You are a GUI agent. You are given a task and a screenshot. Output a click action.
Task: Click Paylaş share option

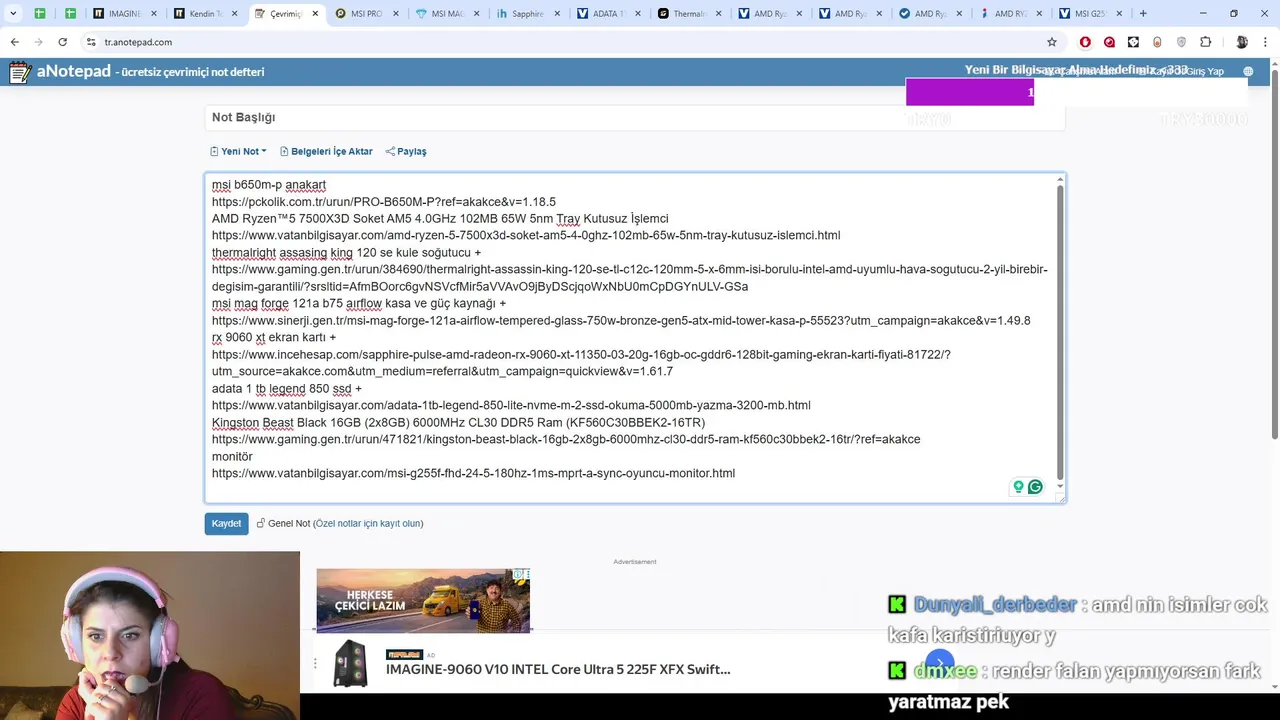(406, 151)
